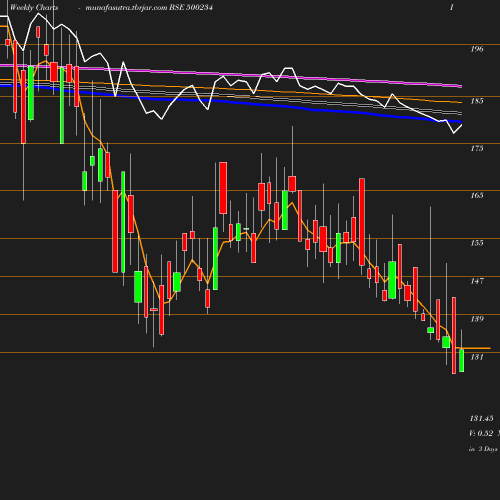Click the 175 price axis label

coord(477,148)
